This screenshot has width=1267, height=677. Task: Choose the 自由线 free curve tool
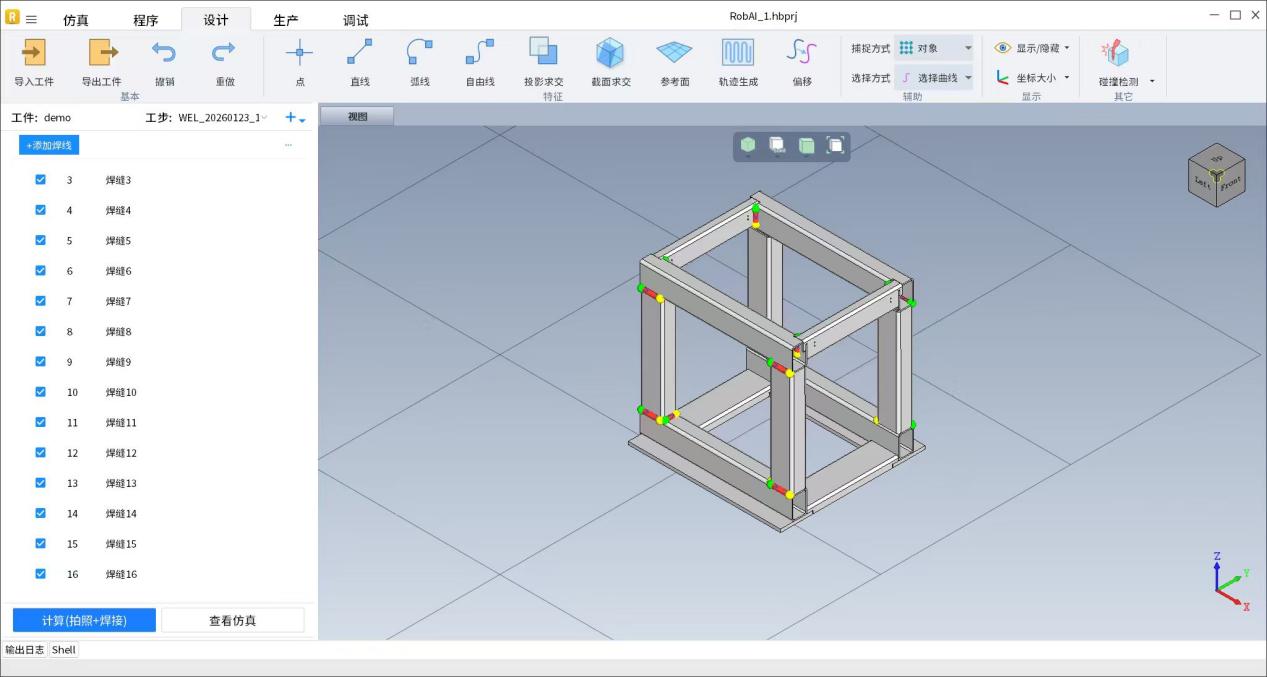(x=480, y=53)
